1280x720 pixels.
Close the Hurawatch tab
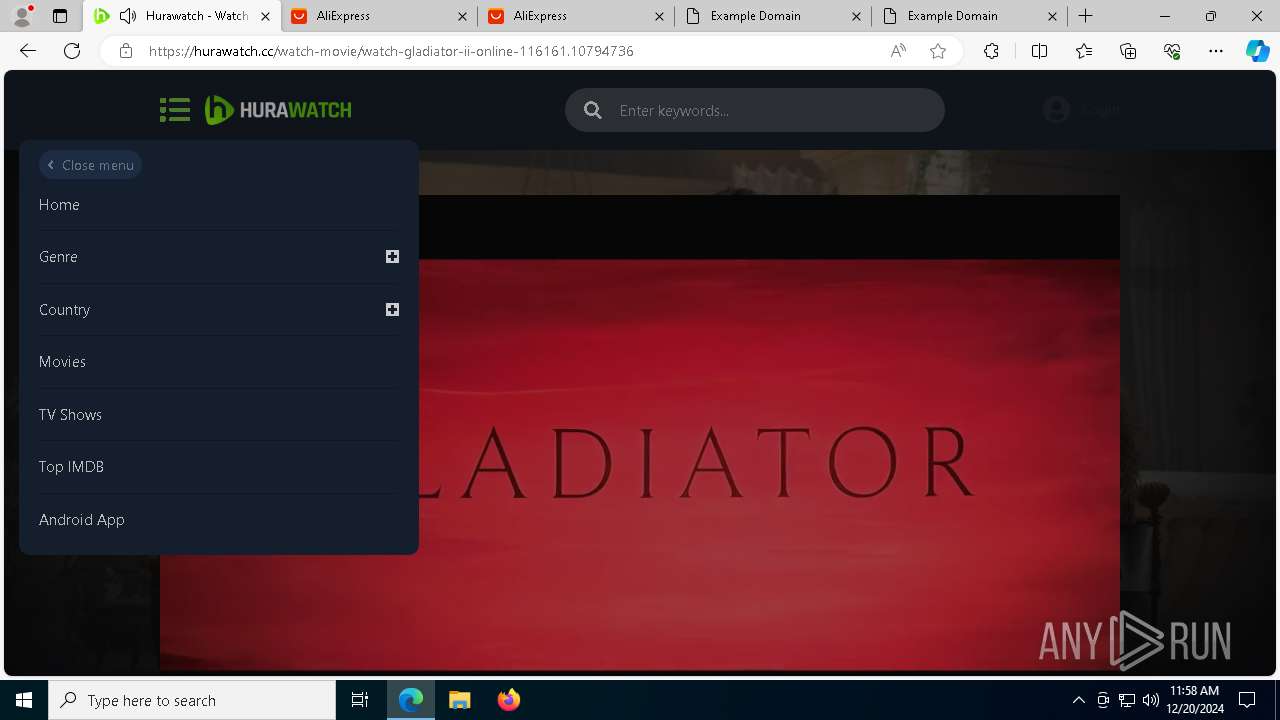click(x=265, y=16)
